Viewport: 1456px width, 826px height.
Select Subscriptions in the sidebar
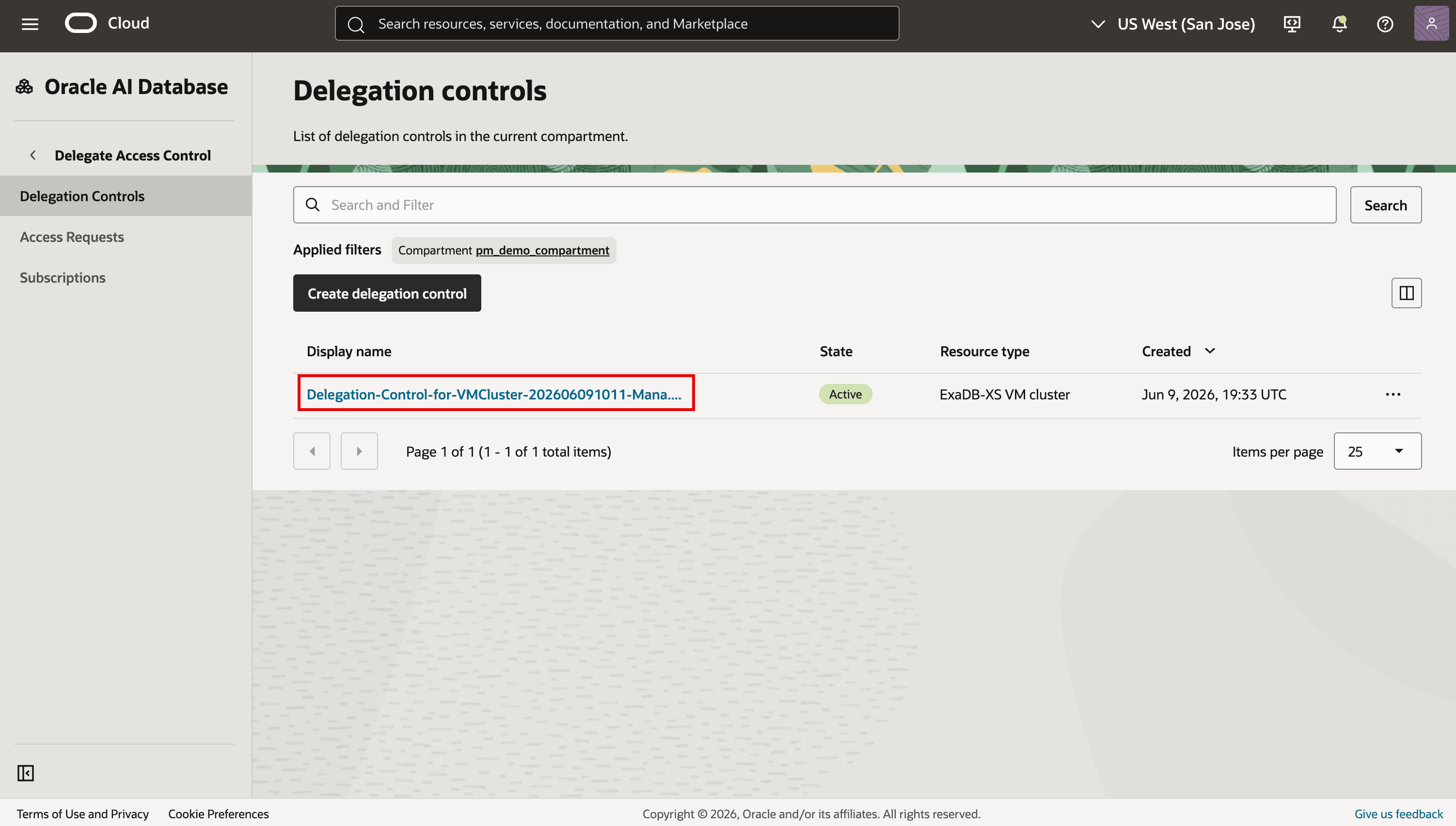pyautogui.click(x=63, y=277)
